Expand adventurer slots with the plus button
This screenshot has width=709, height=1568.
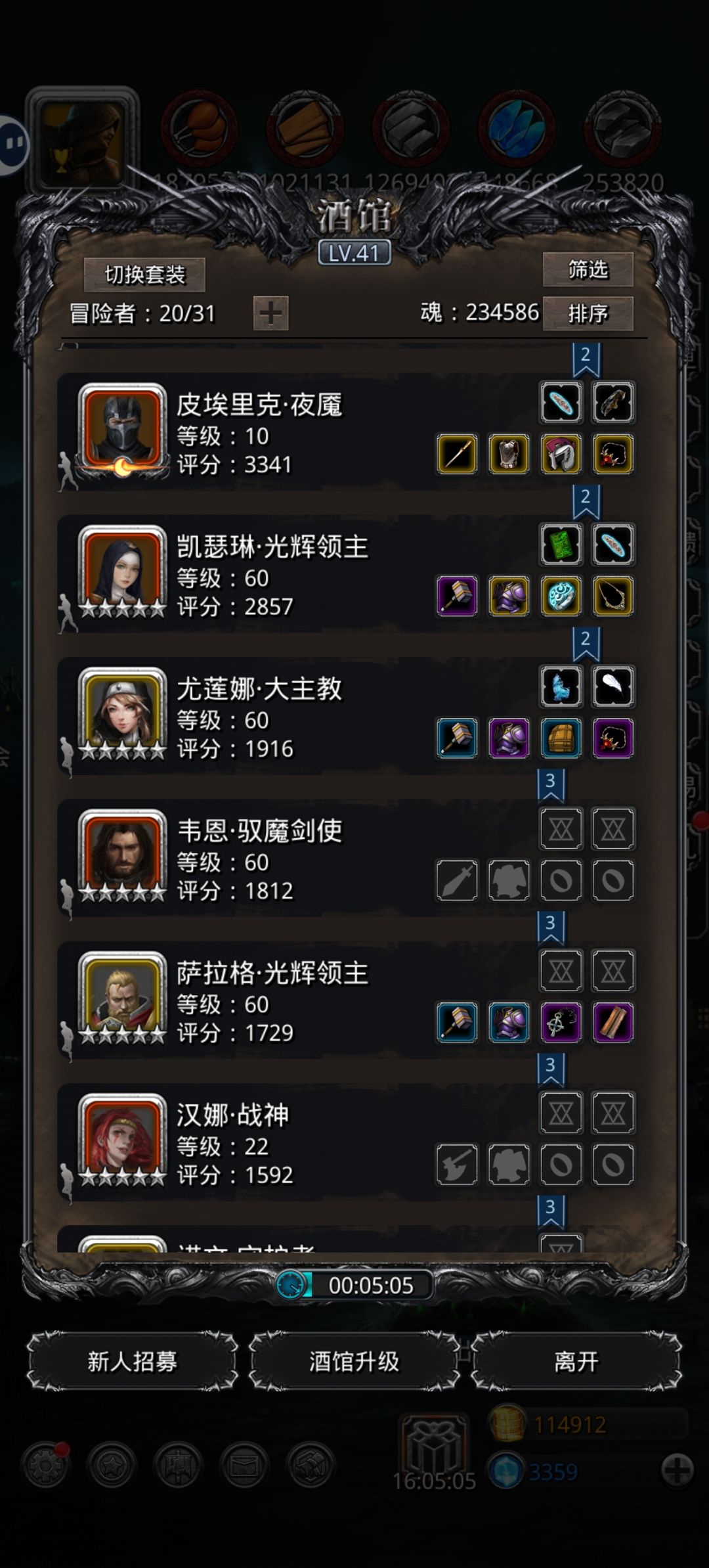270,313
